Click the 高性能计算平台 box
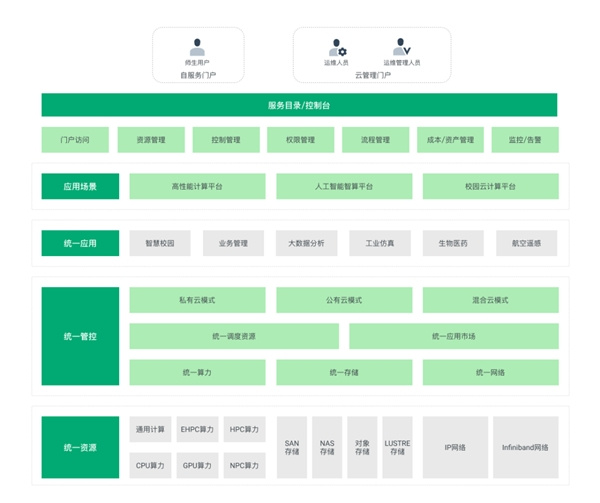This screenshot has width=600, height=503. click(197, 186)
